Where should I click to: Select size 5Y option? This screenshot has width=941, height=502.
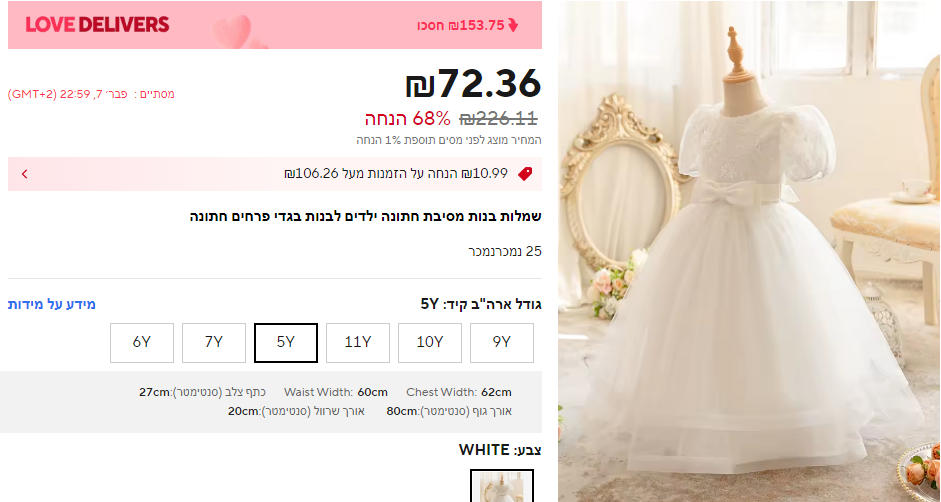[286, 343]
